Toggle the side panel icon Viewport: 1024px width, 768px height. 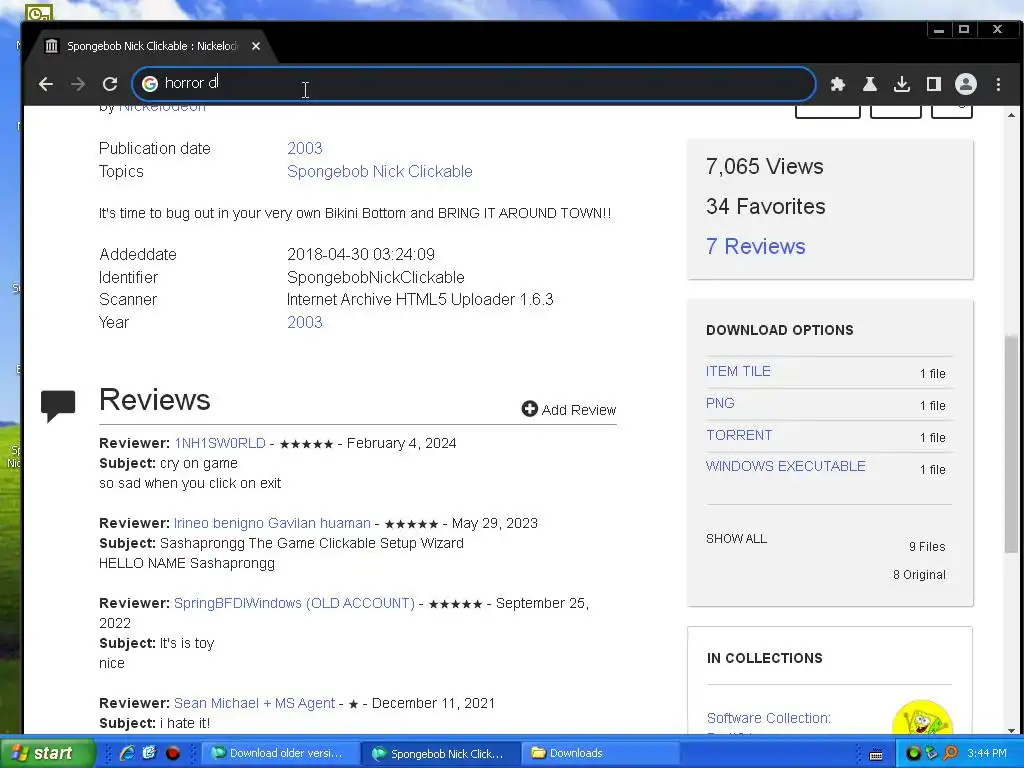(x=934, y=84)
